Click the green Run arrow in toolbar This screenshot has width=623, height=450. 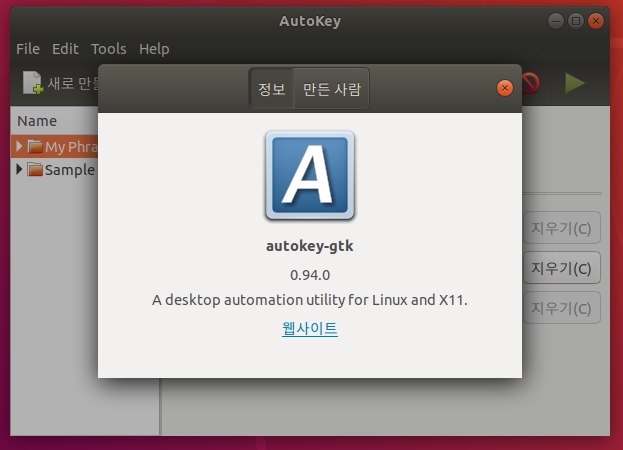[x=575, y=83]
